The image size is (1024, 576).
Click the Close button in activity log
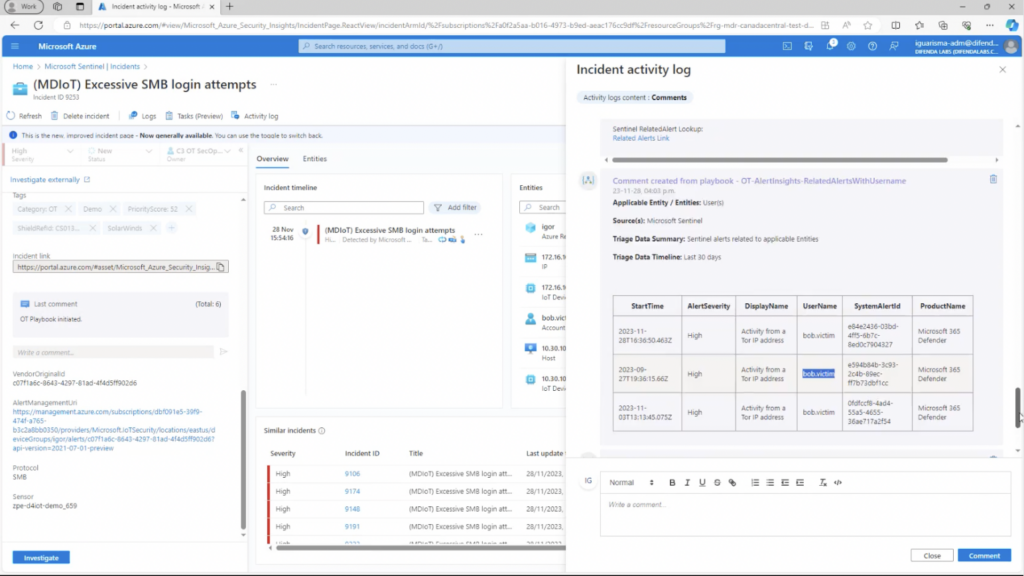point(932,556)
